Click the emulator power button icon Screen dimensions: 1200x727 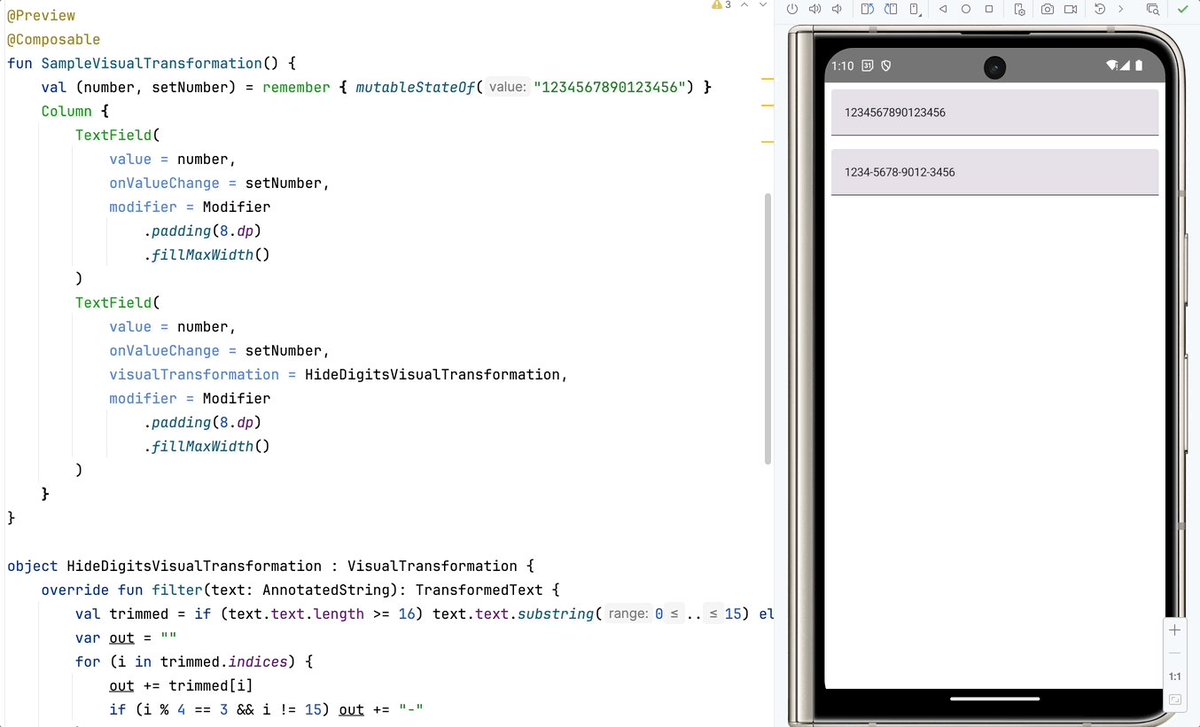pyautogui.click(x=792, y=9)
